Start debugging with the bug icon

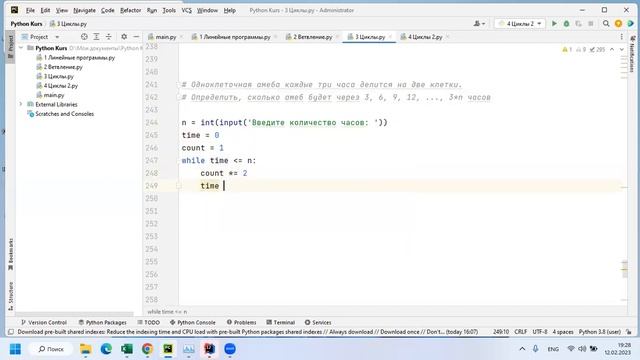click(566, 24)
